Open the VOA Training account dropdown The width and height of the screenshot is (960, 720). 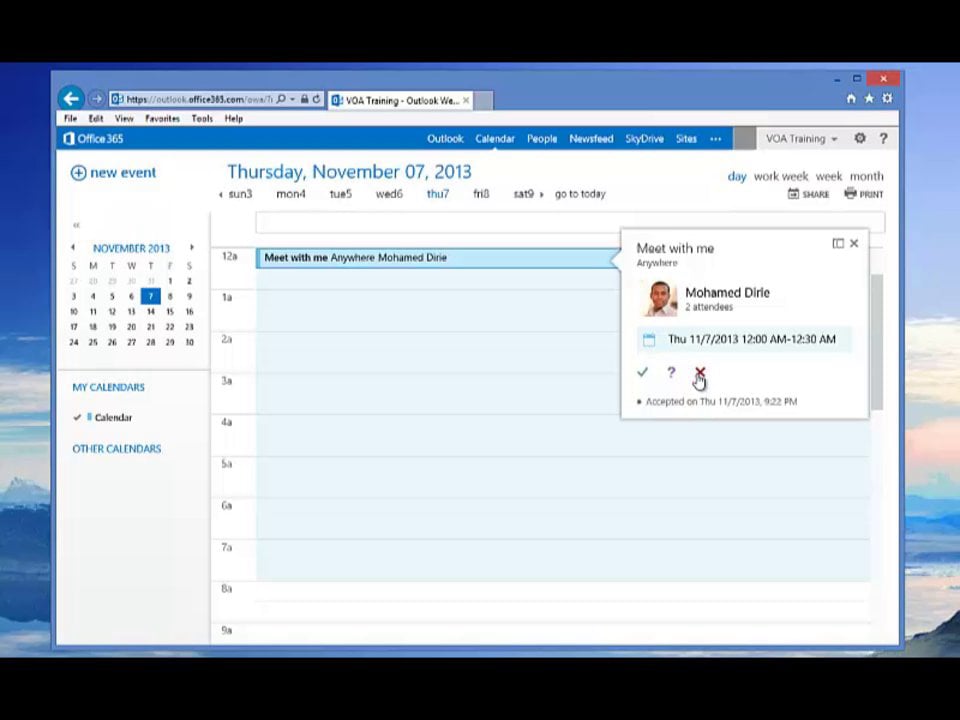[x=801, y=139]
